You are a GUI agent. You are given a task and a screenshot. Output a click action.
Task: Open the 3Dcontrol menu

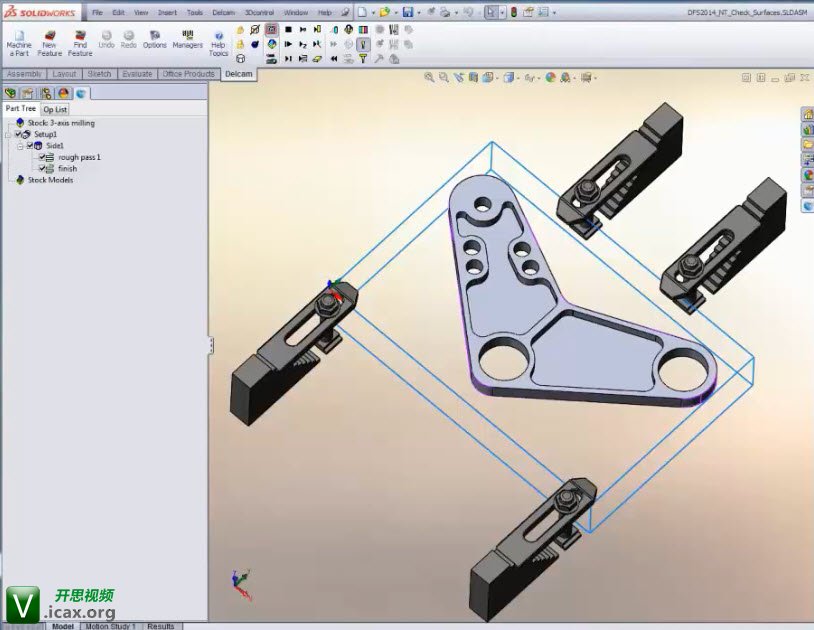point(259,12)
